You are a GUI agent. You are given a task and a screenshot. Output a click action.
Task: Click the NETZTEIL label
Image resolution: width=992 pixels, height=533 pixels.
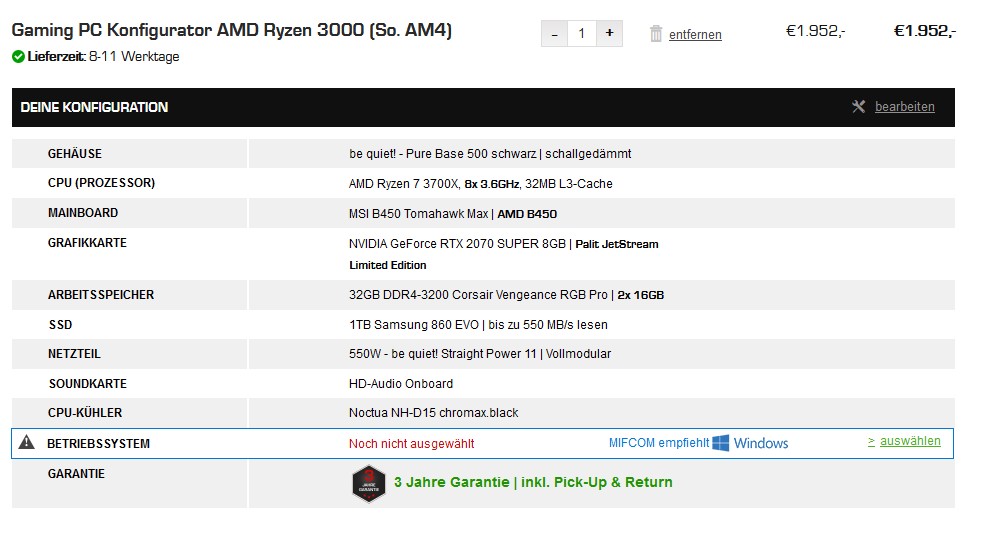(x=74, y=354)
